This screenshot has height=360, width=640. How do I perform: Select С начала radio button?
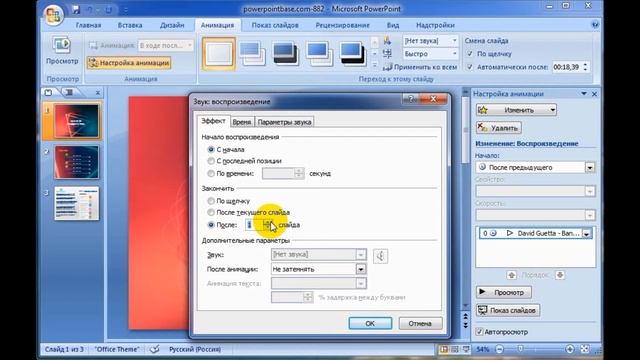[211, 150]
